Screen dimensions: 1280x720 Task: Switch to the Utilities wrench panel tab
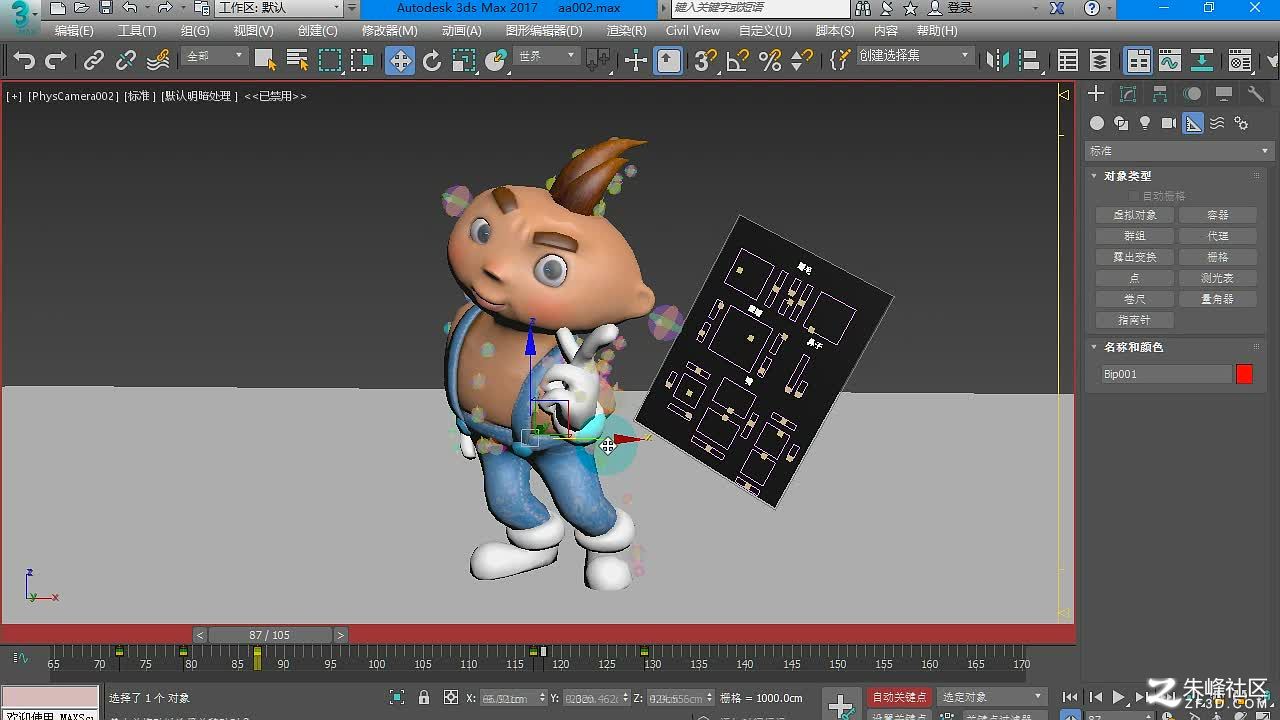tap(1256, 94)
